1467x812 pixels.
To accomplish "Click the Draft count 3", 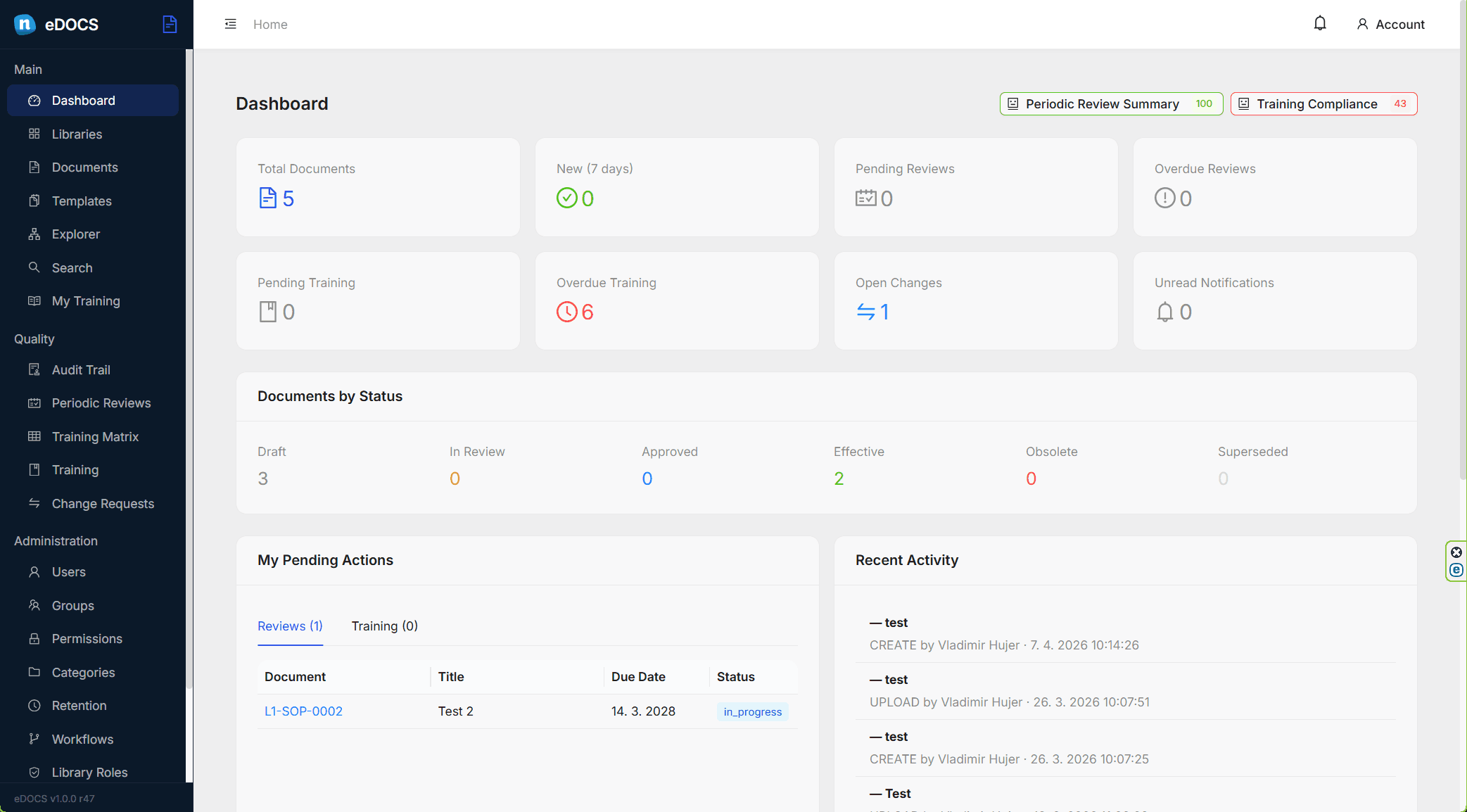I will [263, 478].
